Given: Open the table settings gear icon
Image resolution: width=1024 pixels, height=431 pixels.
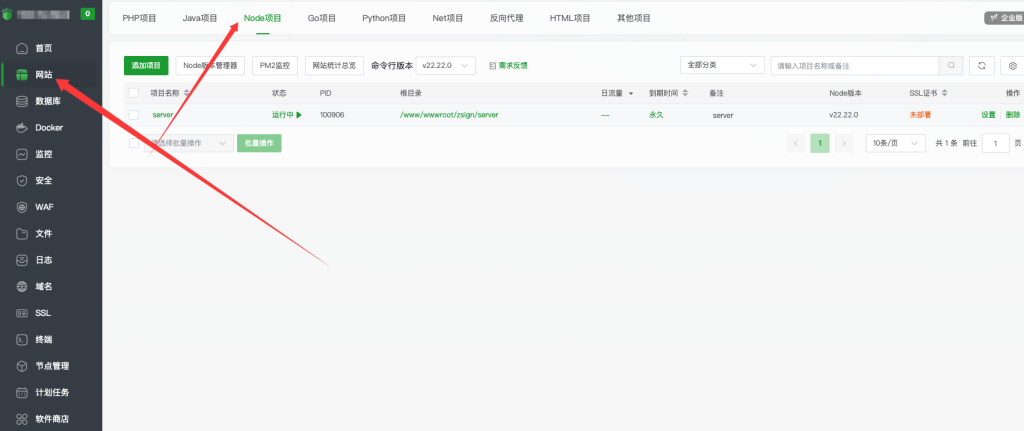Looking at the screenshot, I should (1013, 65).
